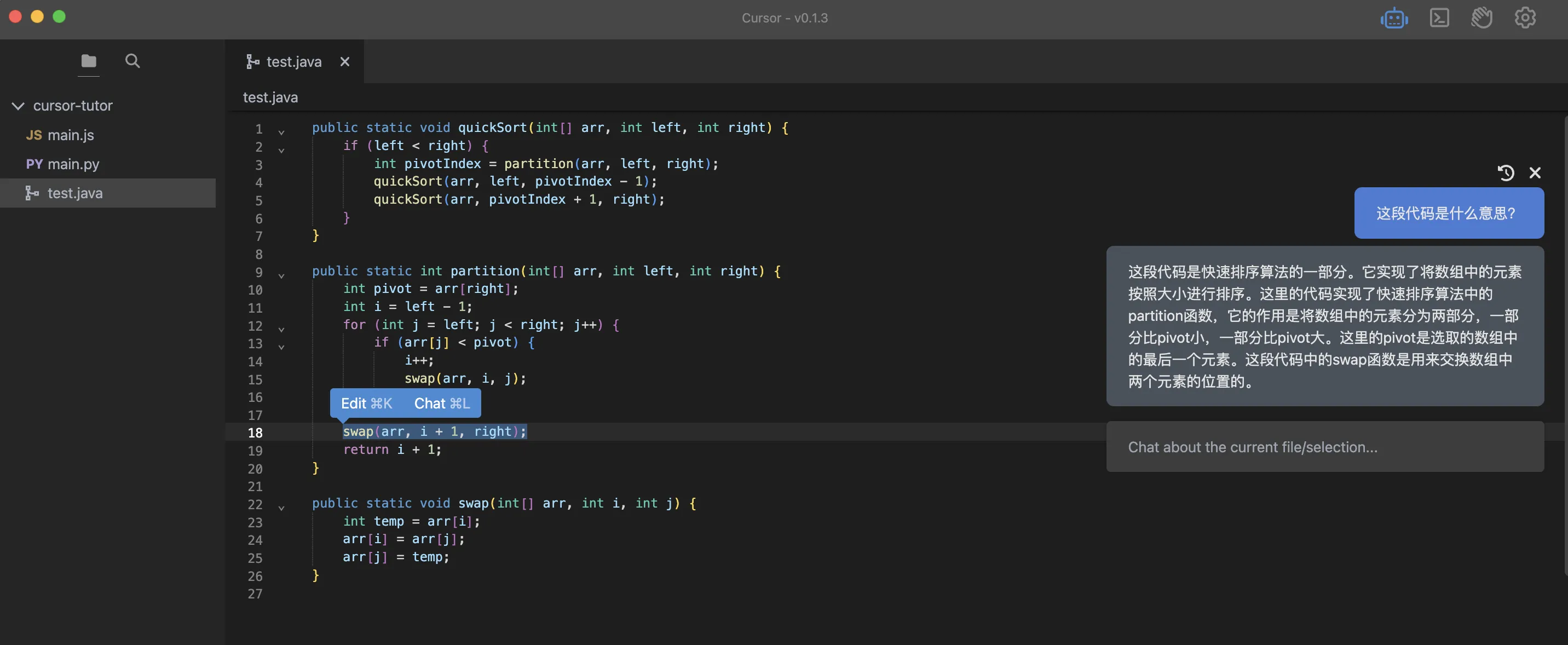Open the file explorer folder icon
The image size is (1568, 645).
pos(89,61)
